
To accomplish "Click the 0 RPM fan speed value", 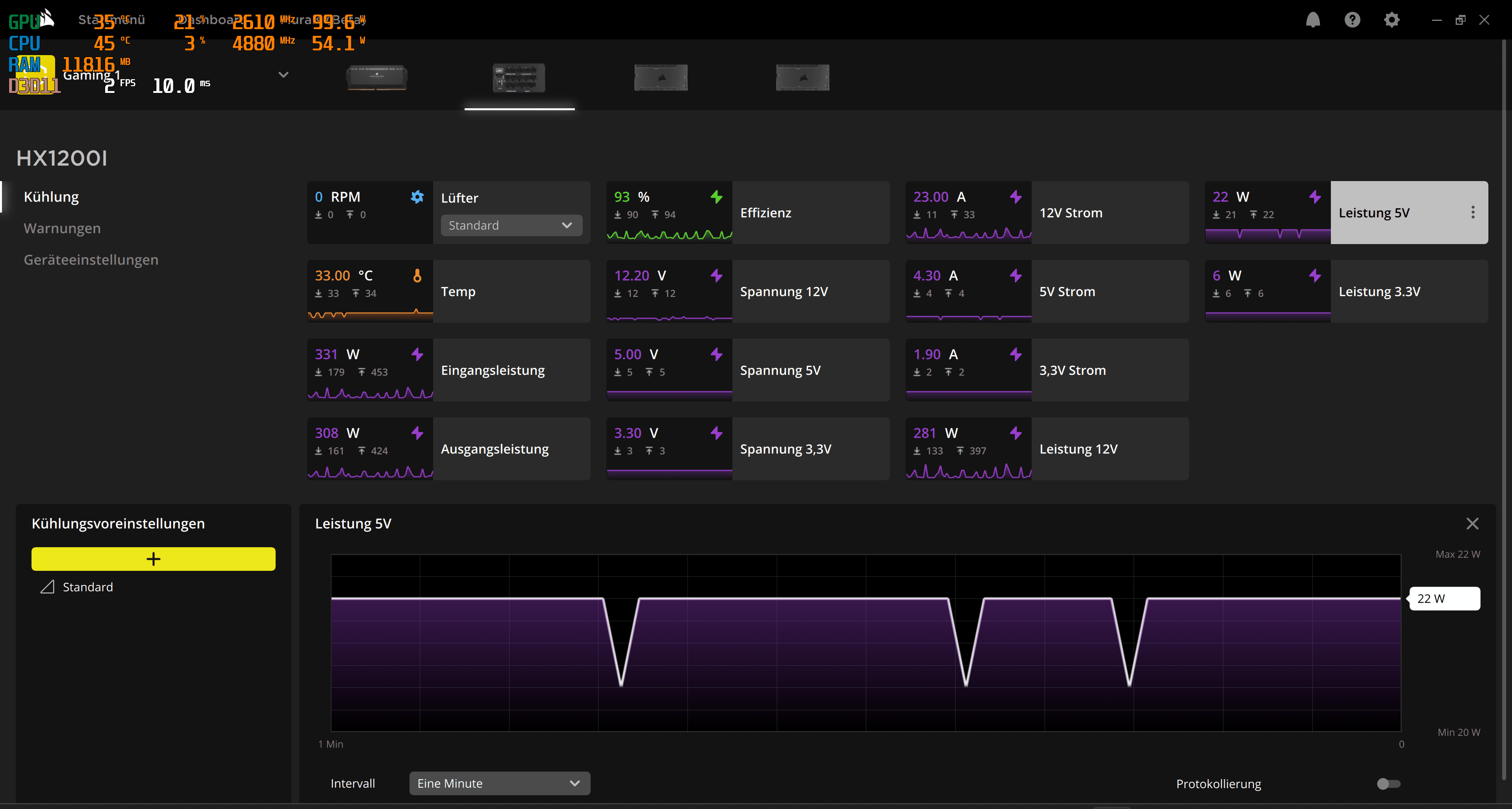I will pos(337,196).
